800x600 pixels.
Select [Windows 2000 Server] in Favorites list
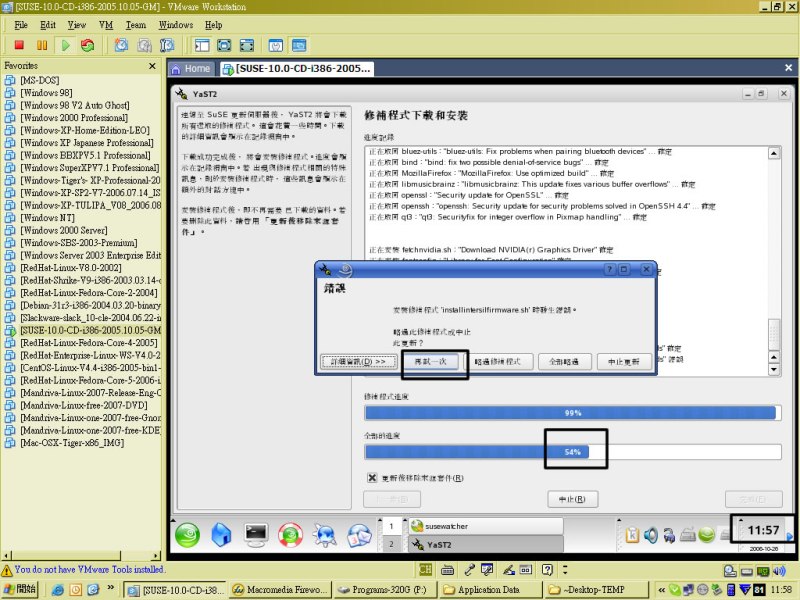pyautogui.click(x=64, y=231)
